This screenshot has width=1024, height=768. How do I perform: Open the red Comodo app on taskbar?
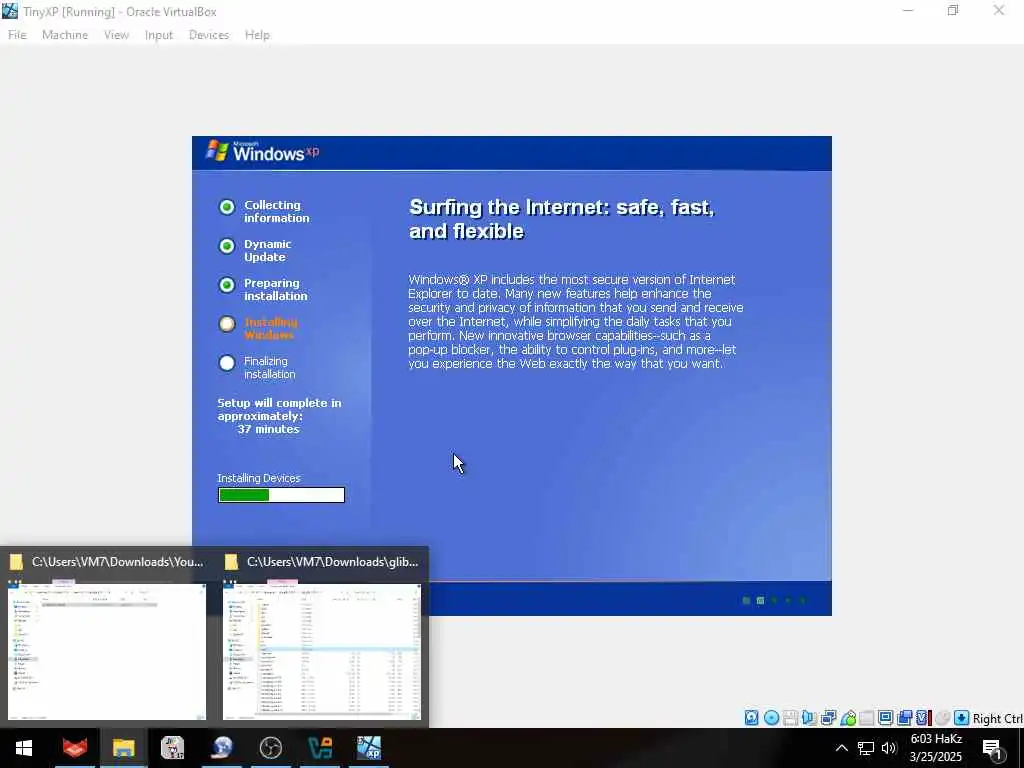click(74, 748)
